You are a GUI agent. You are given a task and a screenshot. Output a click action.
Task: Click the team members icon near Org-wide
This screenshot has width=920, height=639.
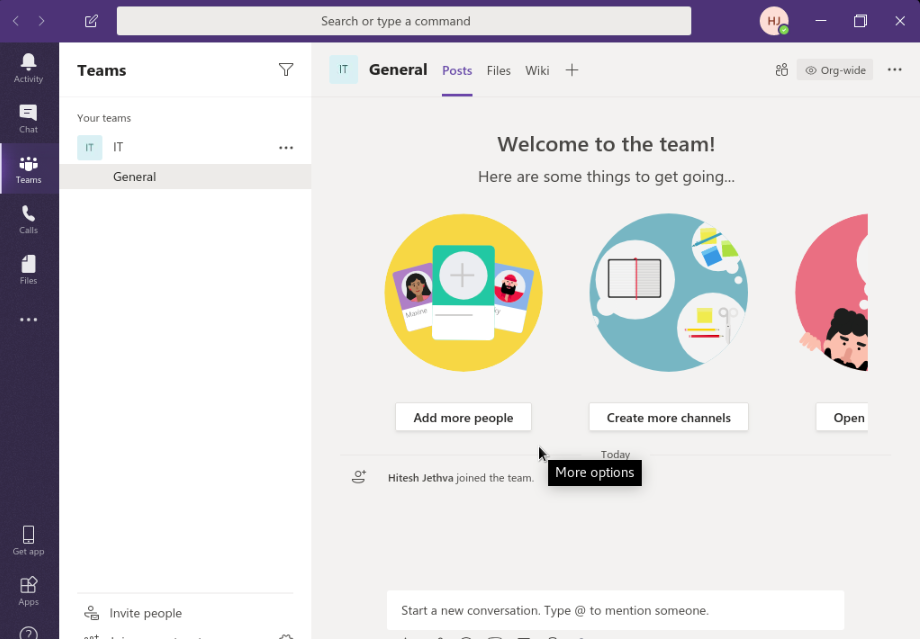coord(782,70)
